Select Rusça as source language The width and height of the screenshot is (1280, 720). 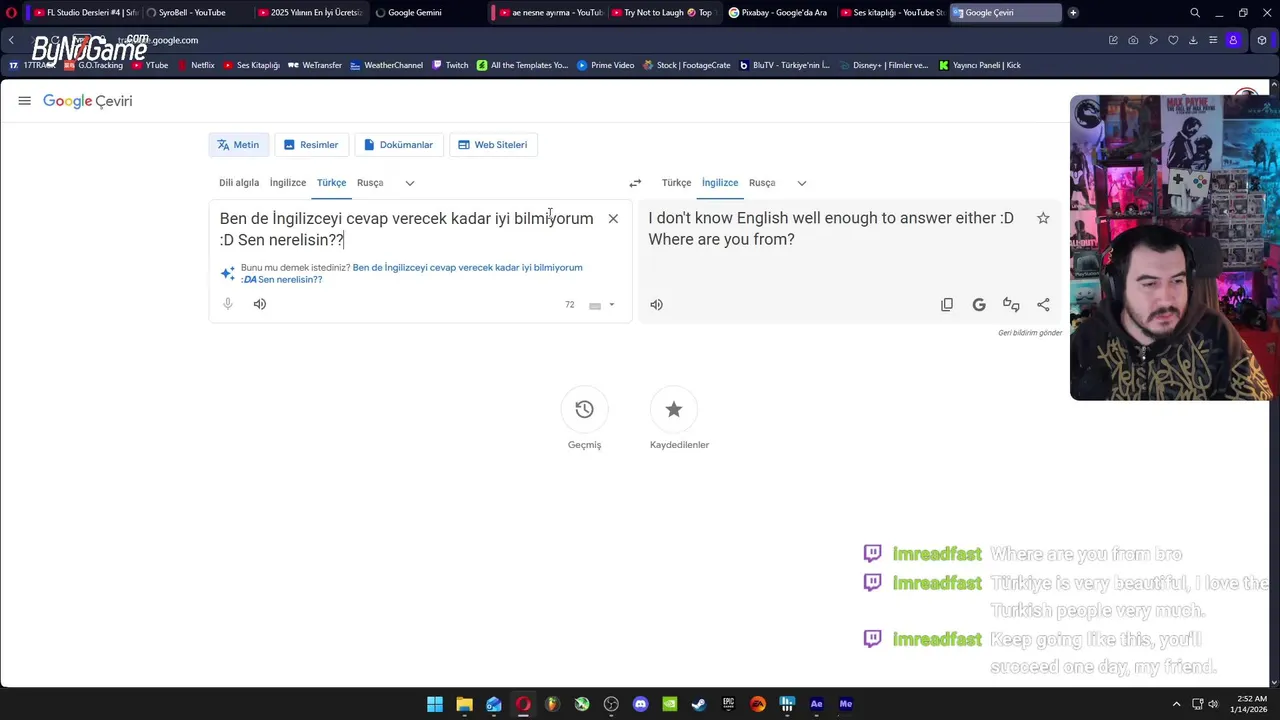(370, 183)
